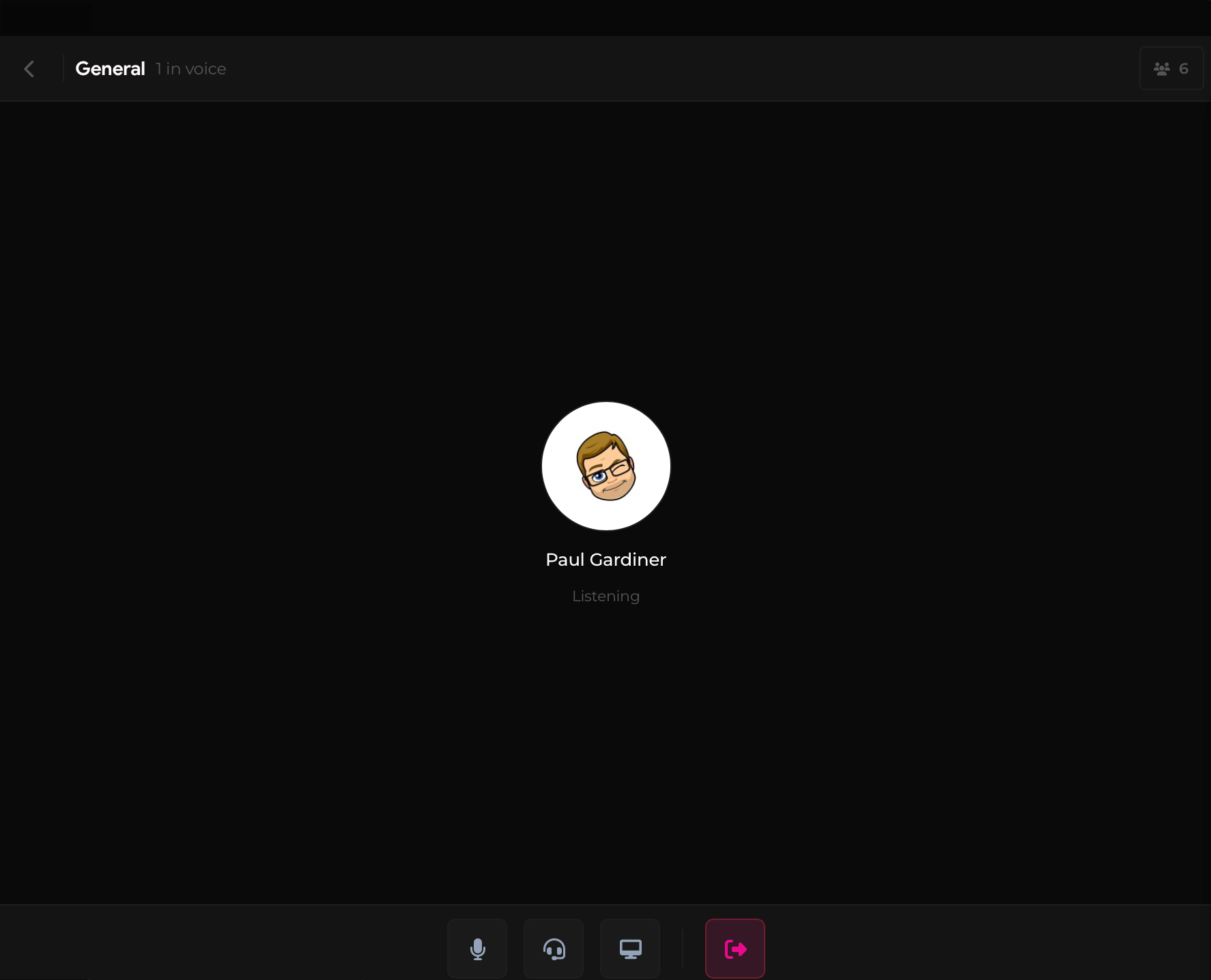Screen dimensions: 1211x980
Task: Mute the microphone
Action: click(477, 949)
